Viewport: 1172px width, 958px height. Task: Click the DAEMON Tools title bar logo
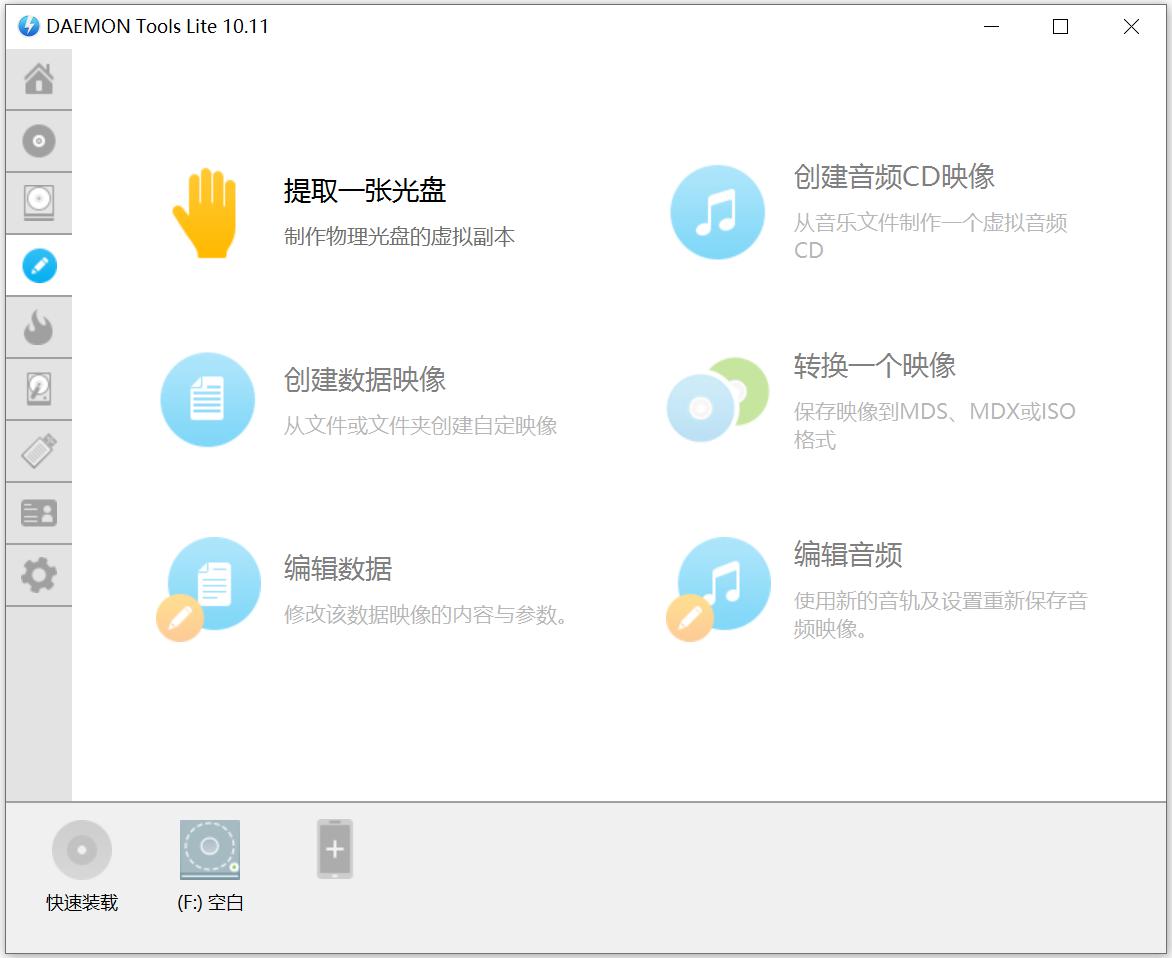(x=28, y=26)
